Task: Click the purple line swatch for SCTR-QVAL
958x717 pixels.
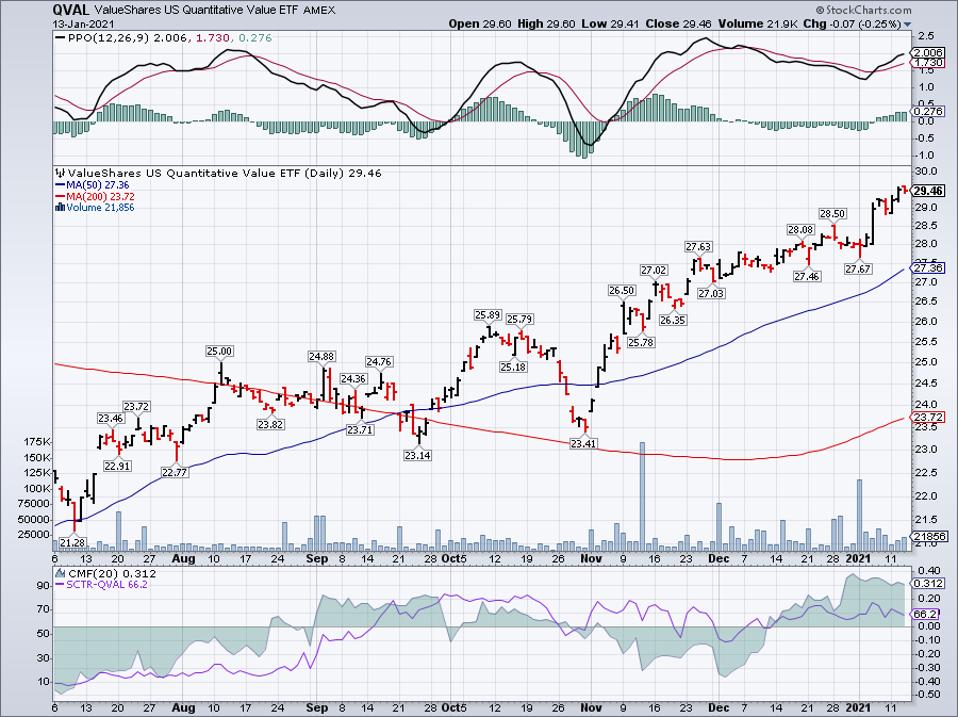Action: 60,585
